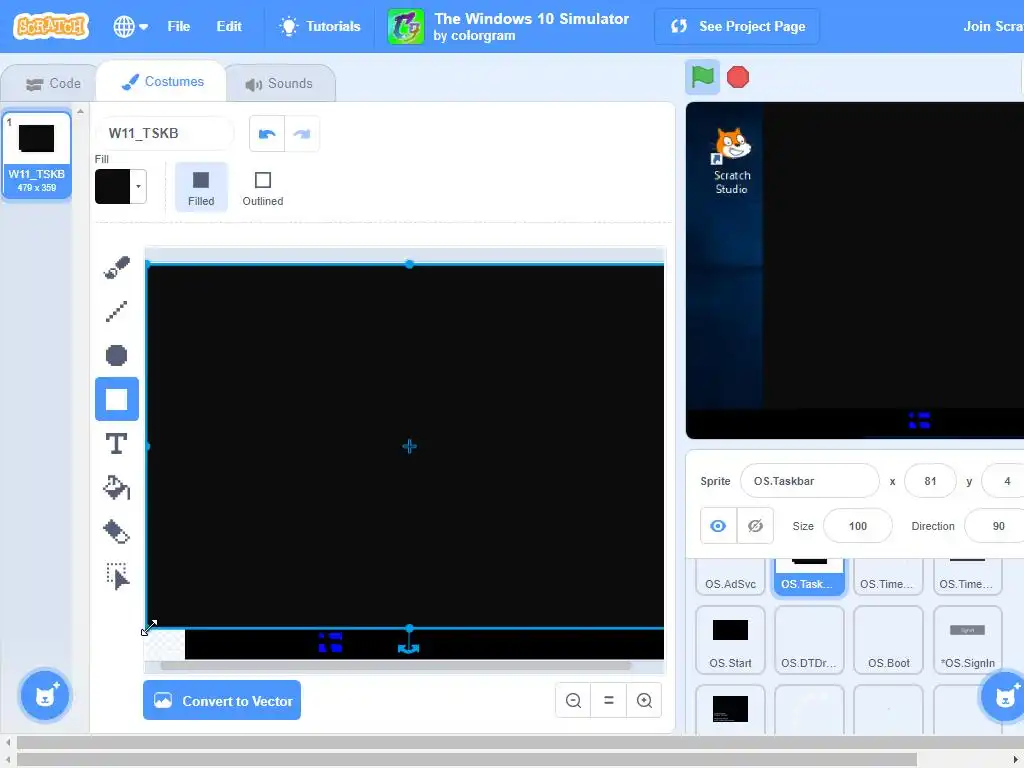The image size is (1024, 768).
Task: Select the Eraser tool
Action: point(117,532)
